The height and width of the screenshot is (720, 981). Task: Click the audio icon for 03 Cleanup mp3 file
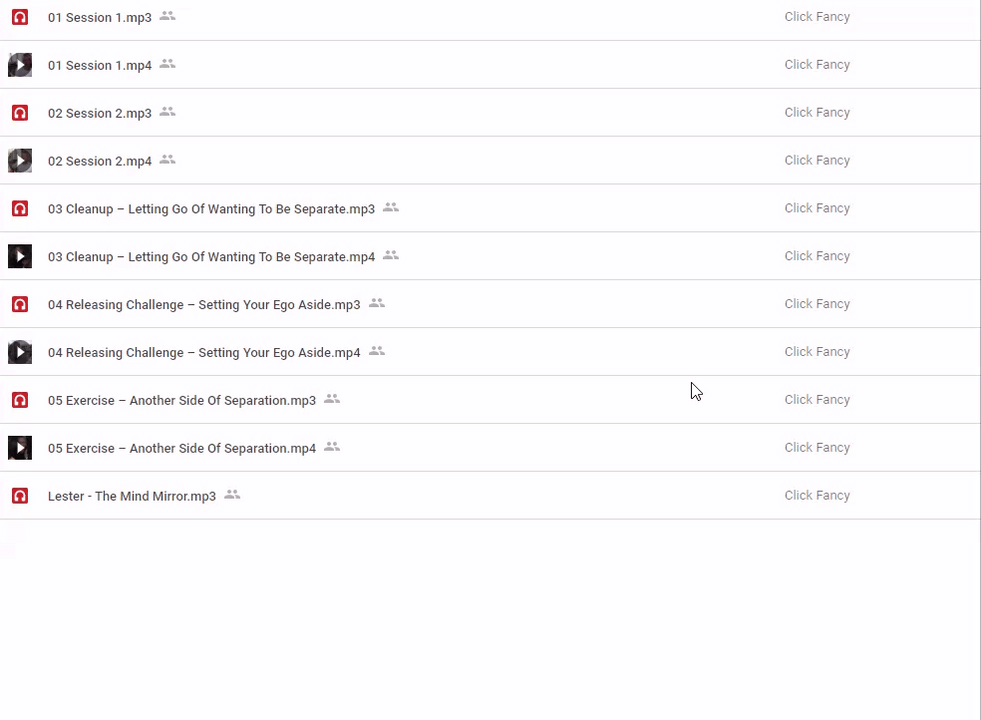tap(20, 209)
